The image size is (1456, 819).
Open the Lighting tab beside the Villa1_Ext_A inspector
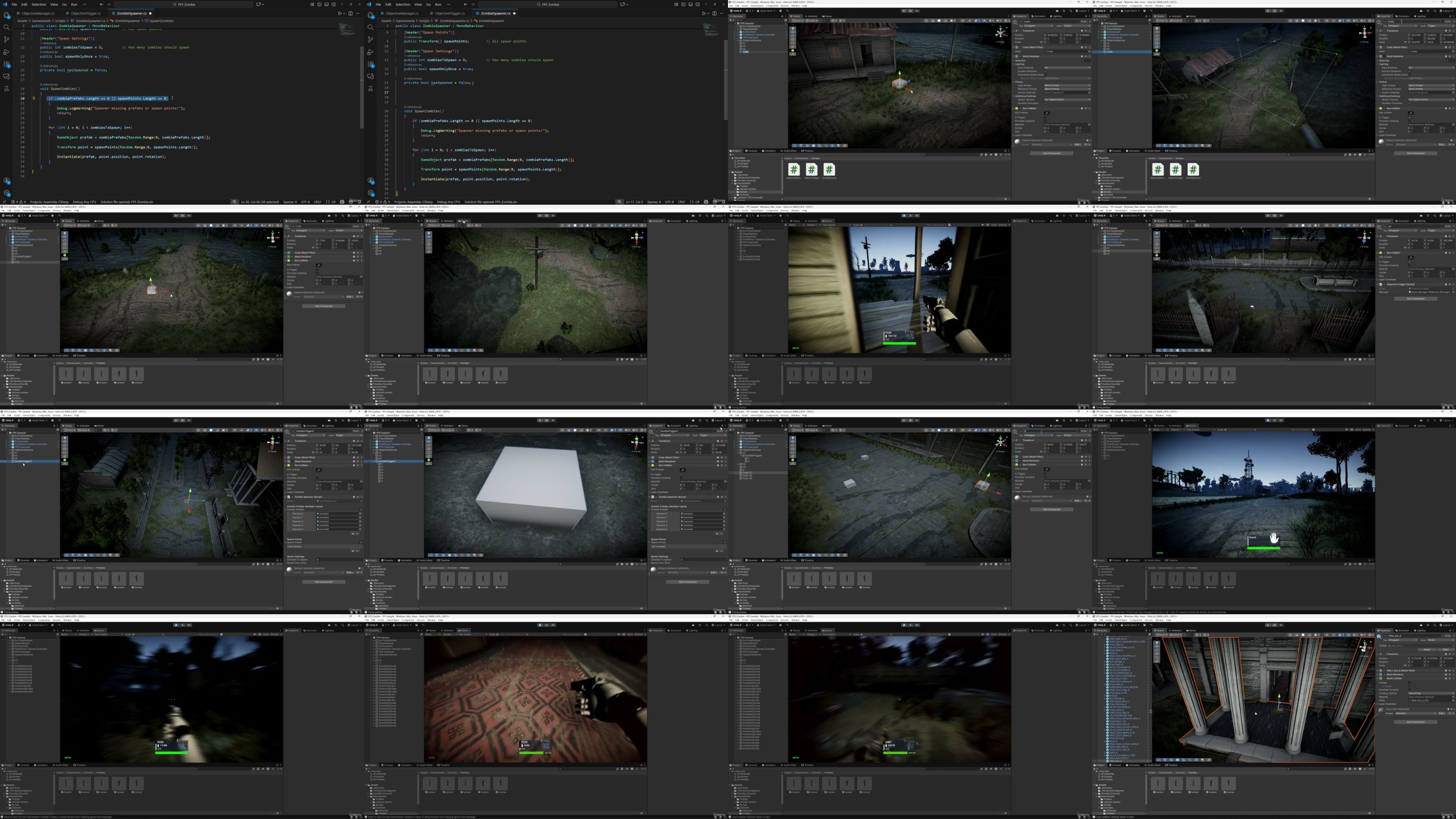pos(1421,631)
